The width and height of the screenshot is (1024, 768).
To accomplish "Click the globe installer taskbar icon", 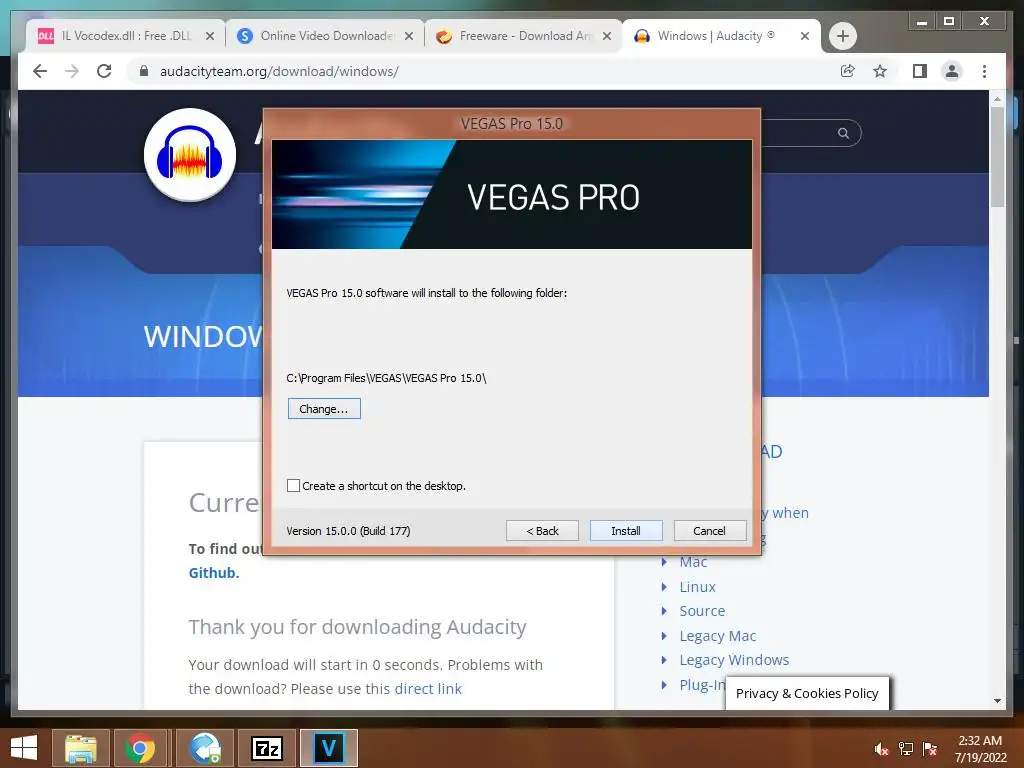I will tap(204, 748).
